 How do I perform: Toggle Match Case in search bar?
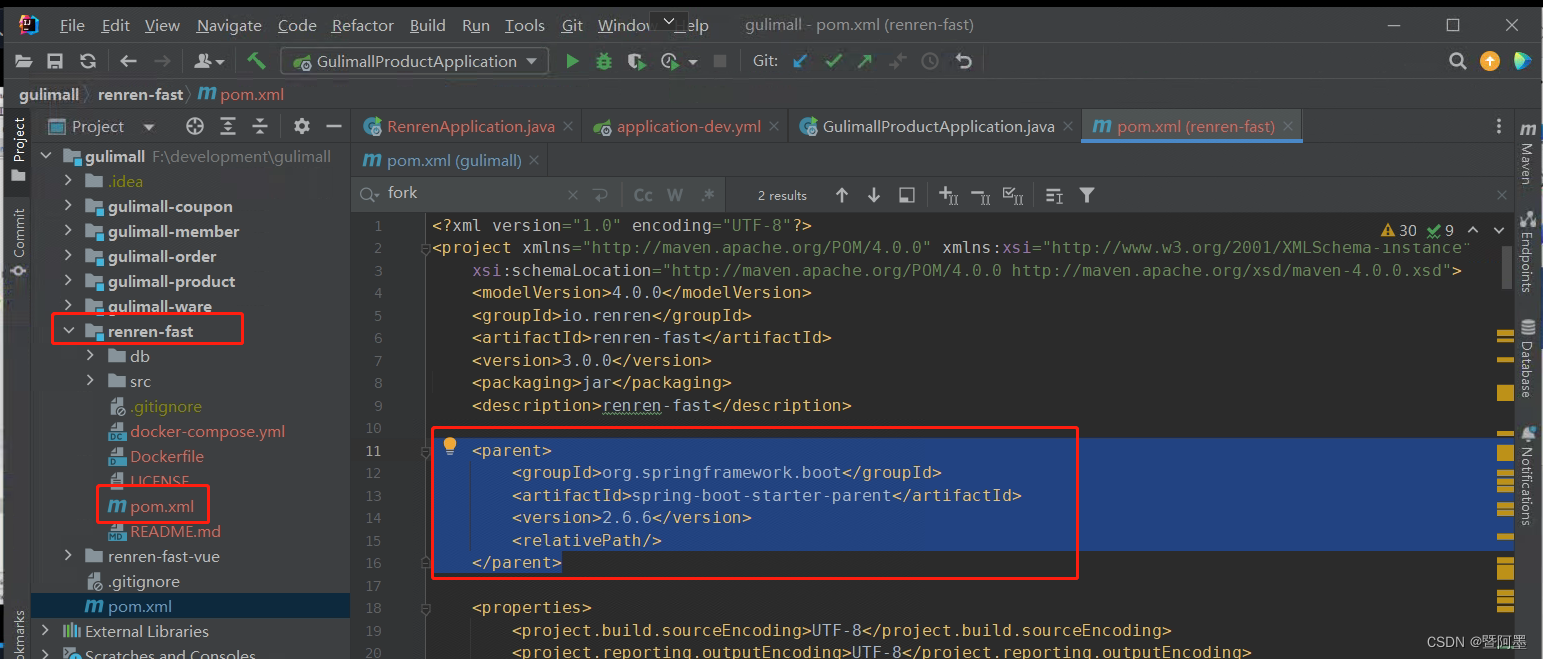pos(641,193)
